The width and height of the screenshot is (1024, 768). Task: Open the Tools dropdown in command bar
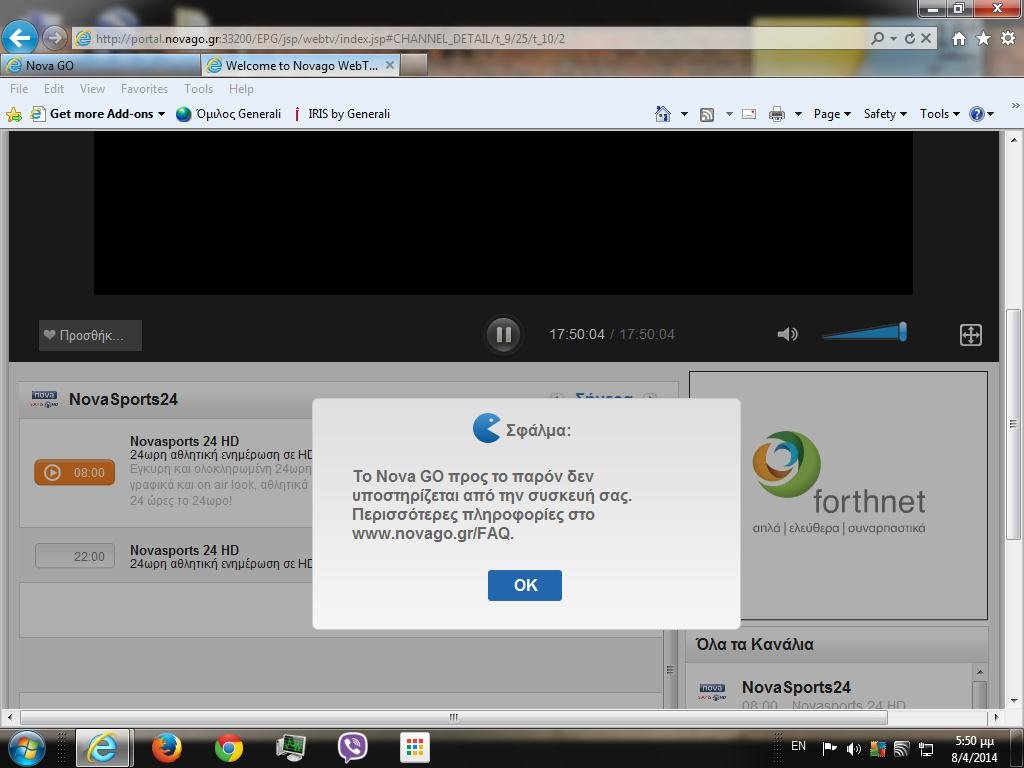click(x=939, y=114)
